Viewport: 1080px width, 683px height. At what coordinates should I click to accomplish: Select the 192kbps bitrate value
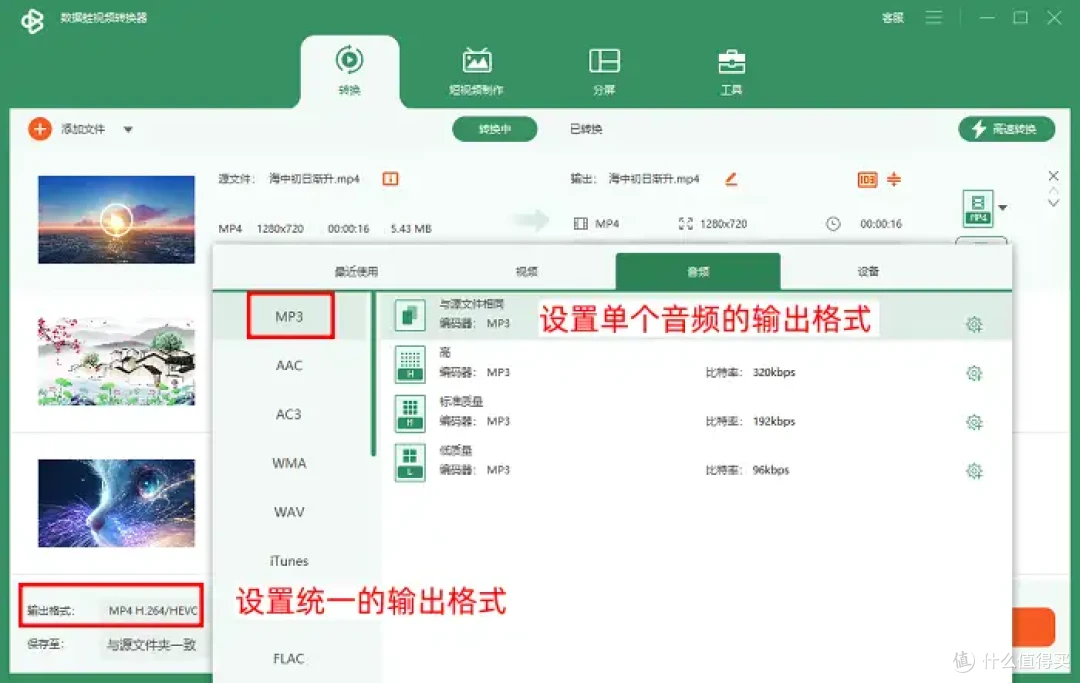click(x=773, y=421)
